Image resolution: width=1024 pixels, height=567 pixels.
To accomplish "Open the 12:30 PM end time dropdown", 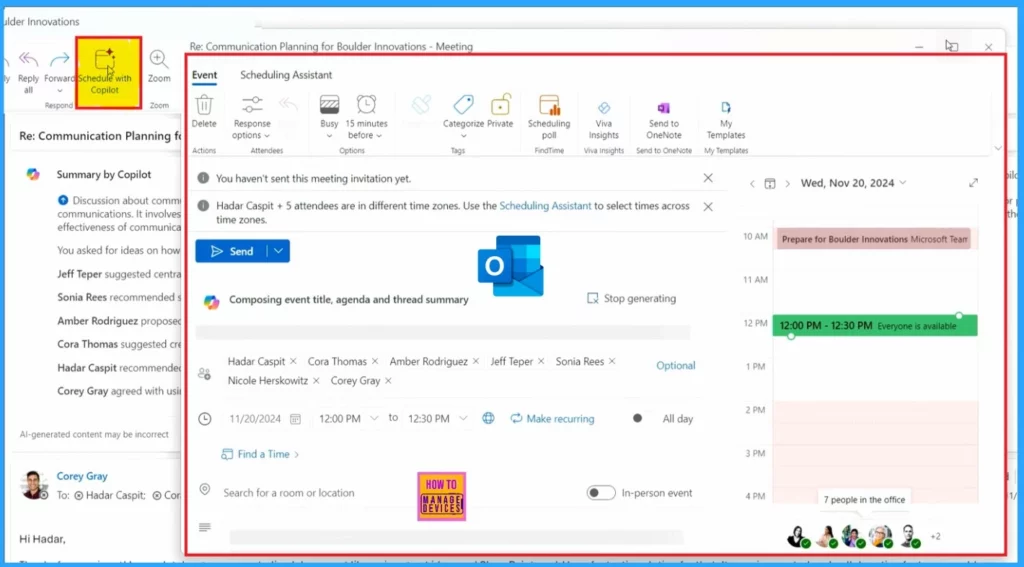I will click(463, 418).
